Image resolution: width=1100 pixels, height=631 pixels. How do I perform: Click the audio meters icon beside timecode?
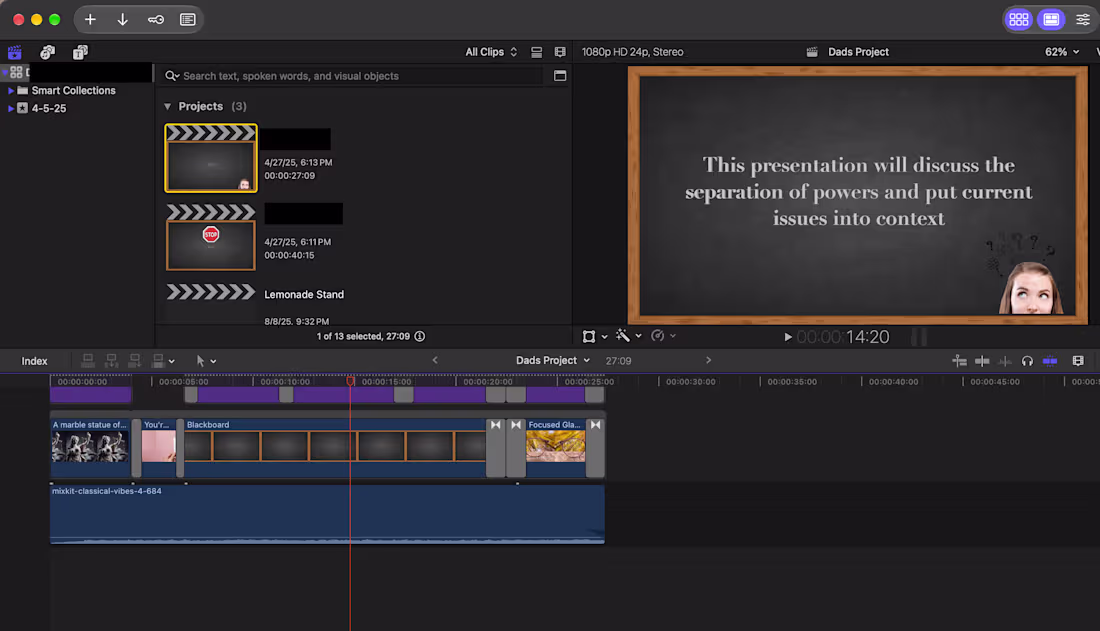919,337
